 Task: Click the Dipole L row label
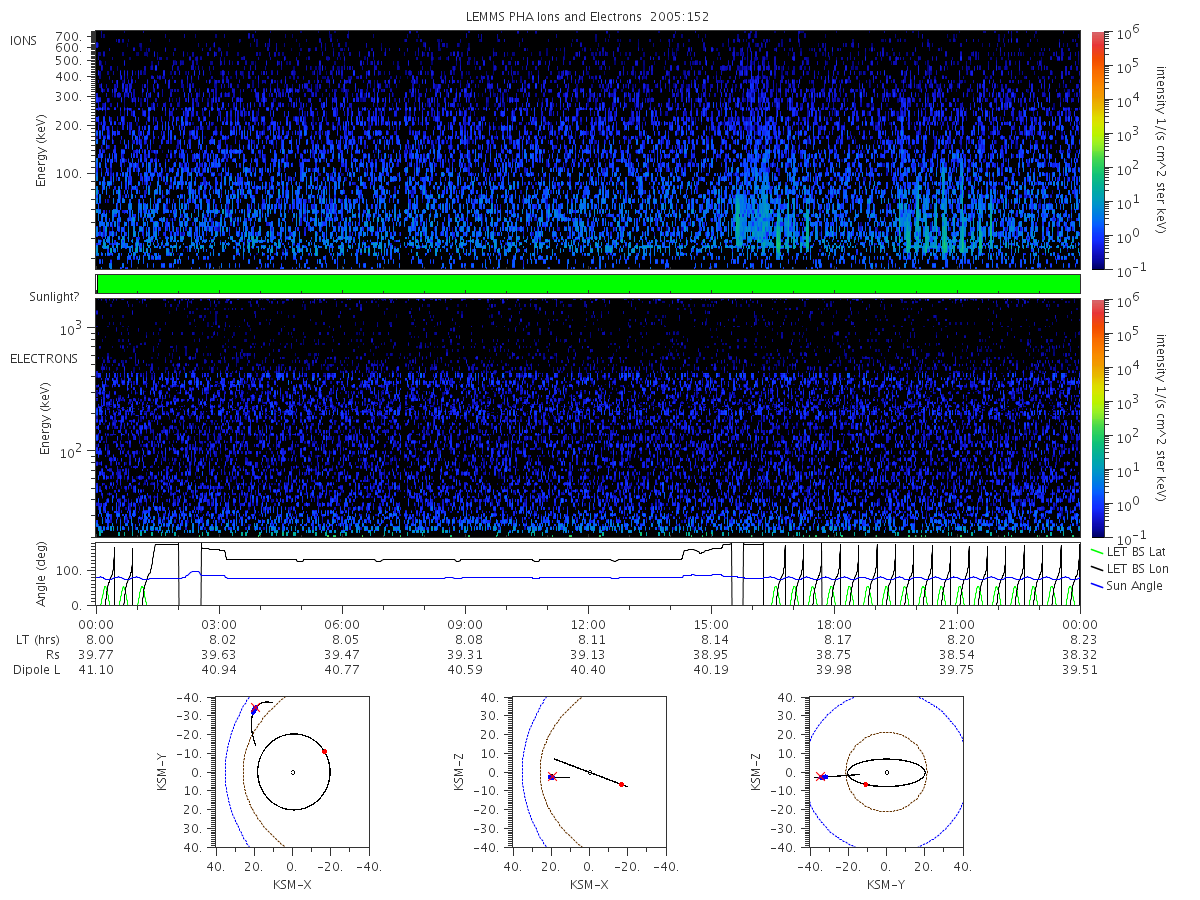[x=36, y=670]
